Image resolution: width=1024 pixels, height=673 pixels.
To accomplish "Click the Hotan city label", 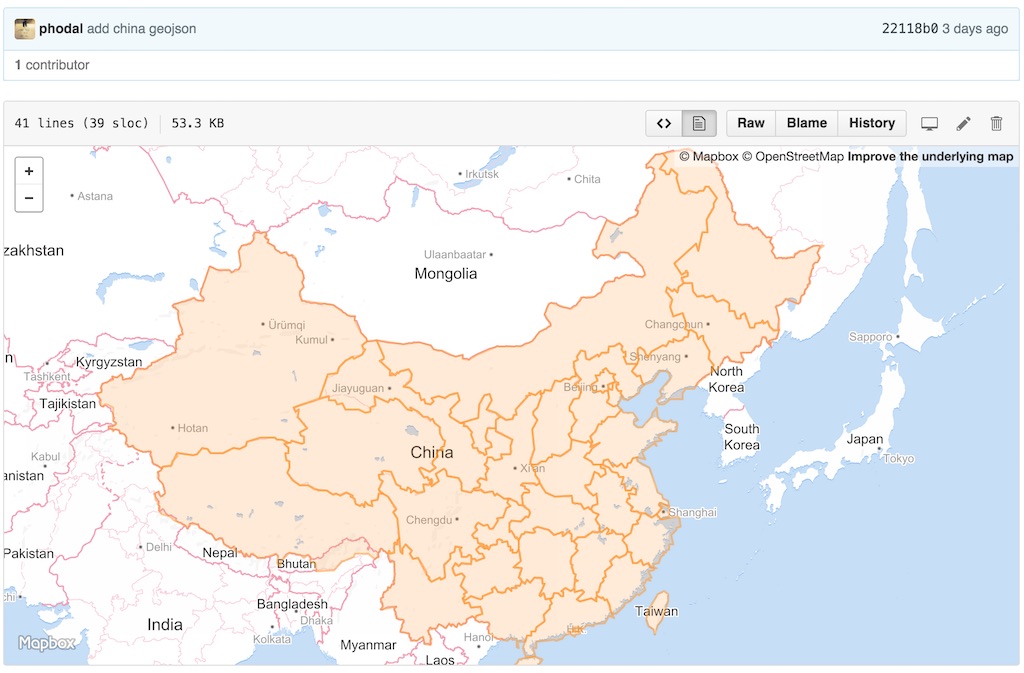I will click(x=193, y=428).
